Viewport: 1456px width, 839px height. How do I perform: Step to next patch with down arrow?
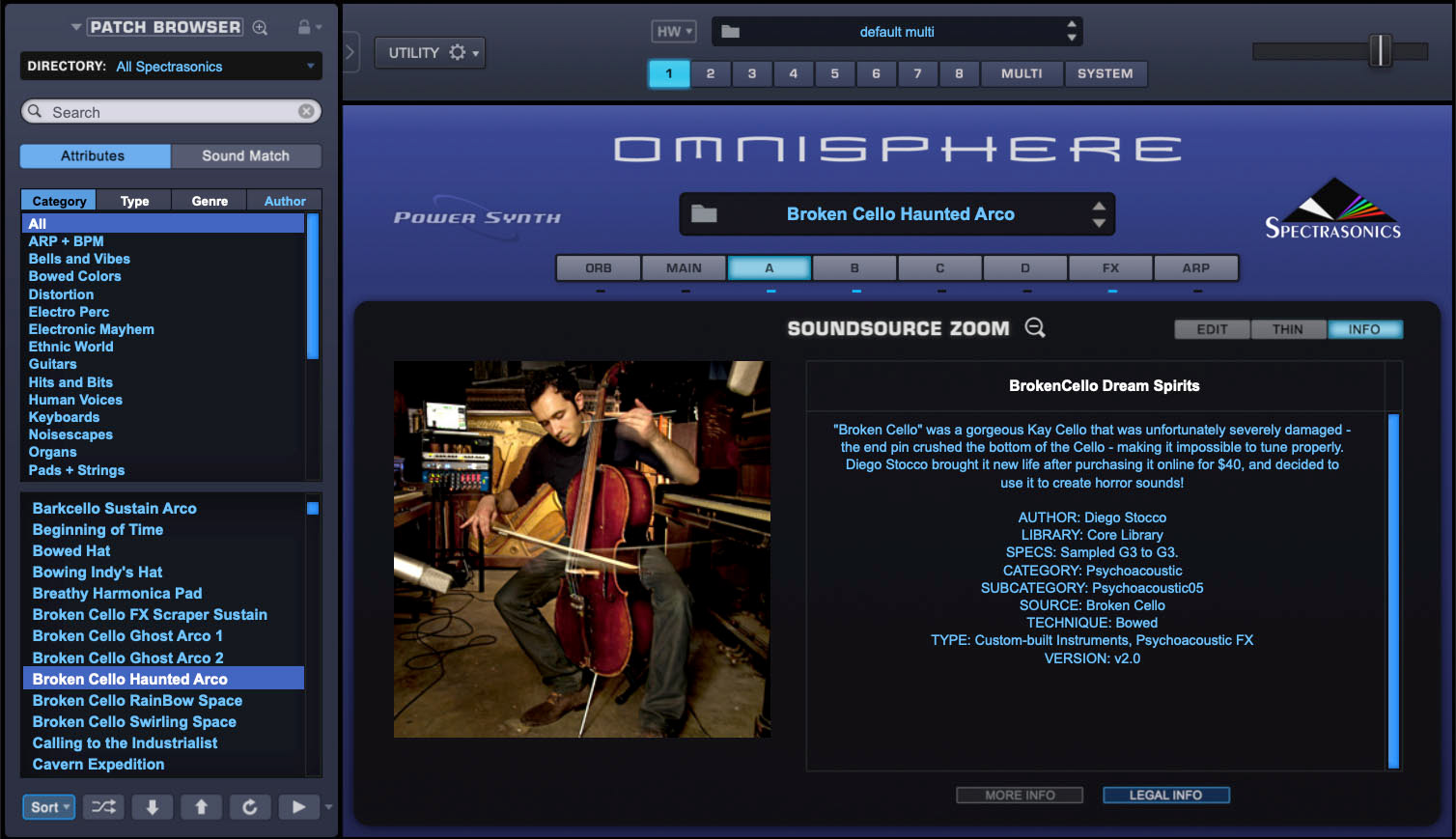pyautogui.click(x=153, y=806)
